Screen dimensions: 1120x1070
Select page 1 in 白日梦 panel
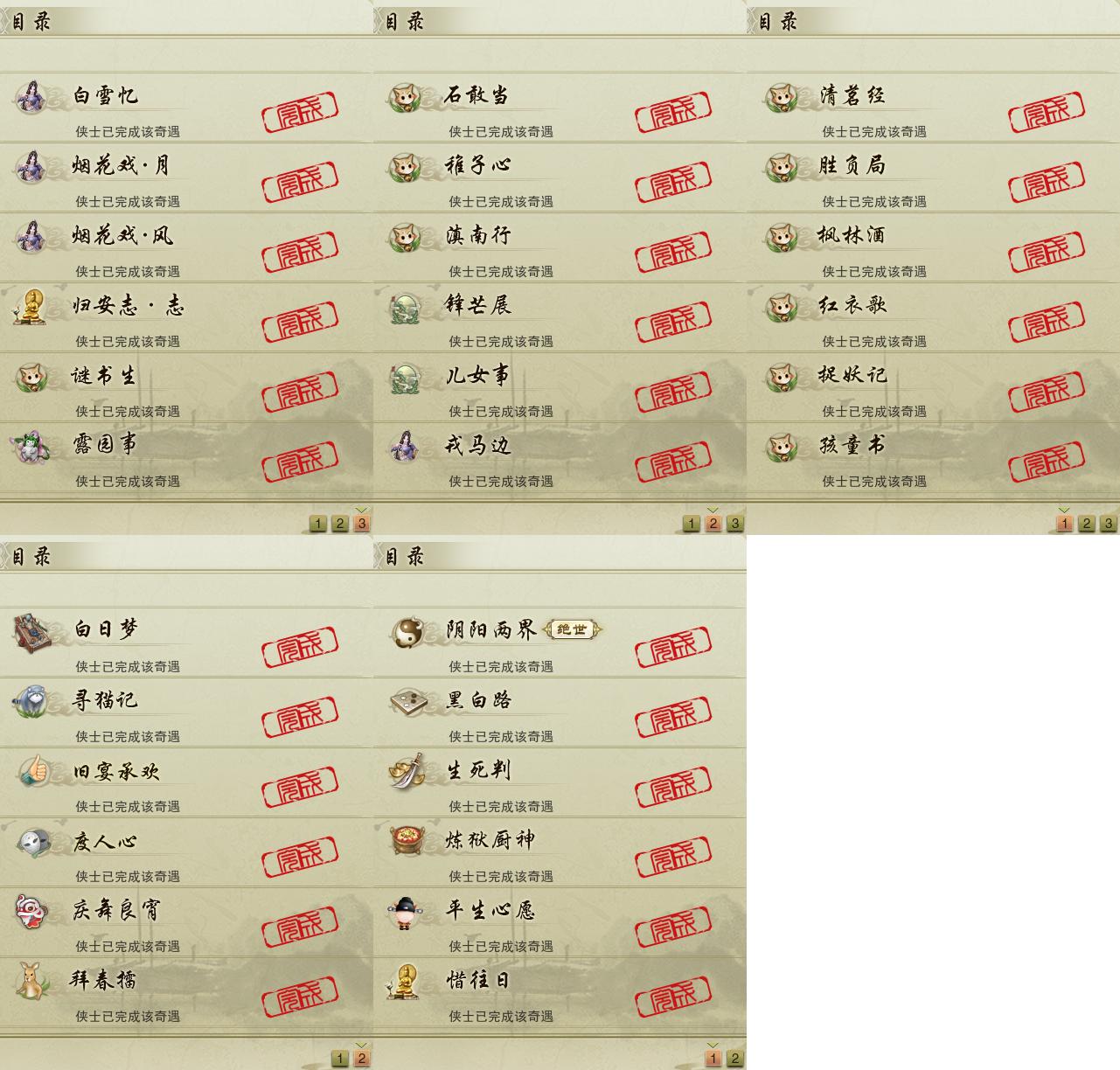coord(340,1059)
